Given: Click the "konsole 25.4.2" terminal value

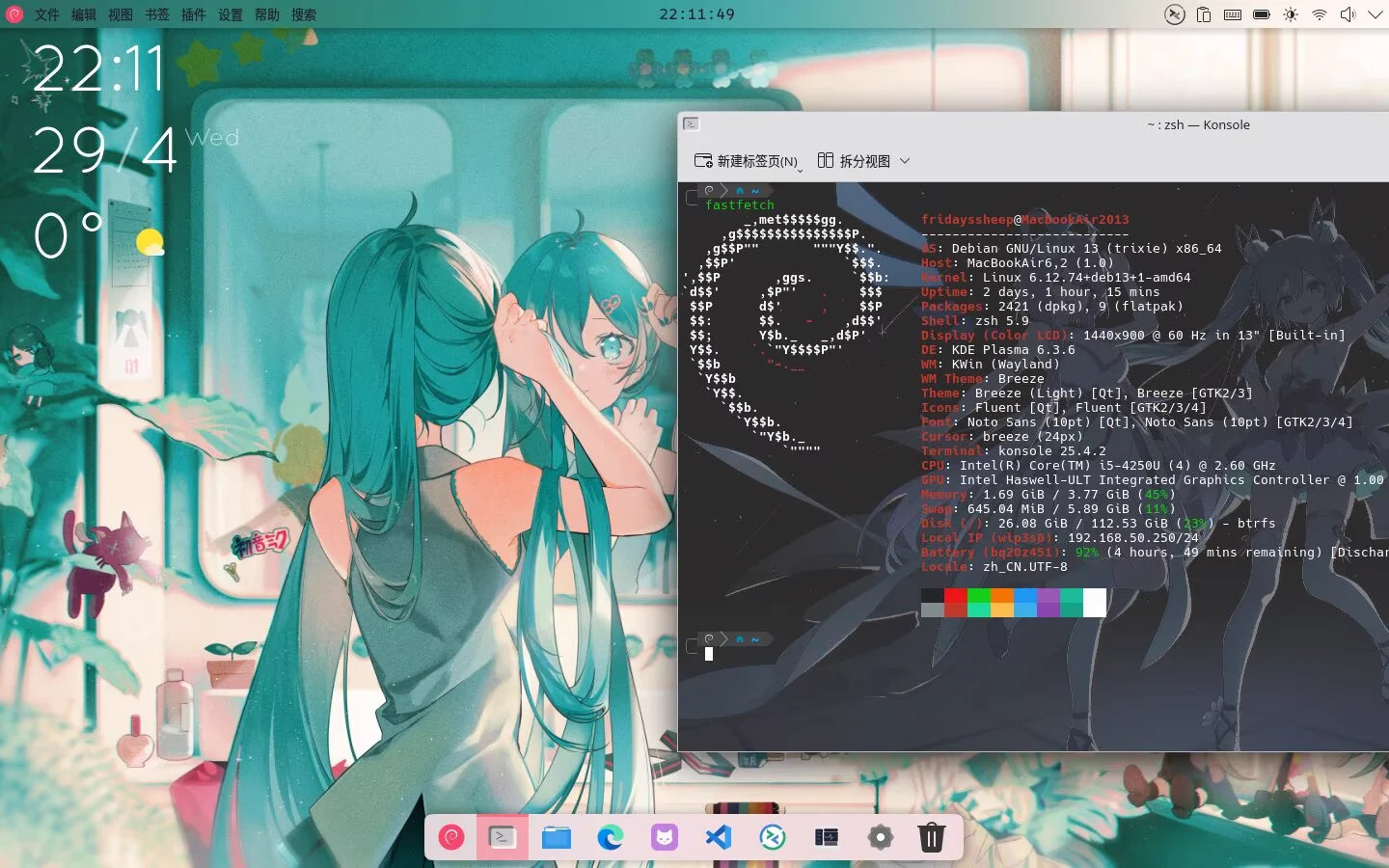Looking at the screenshot, I should point(1052,450).
